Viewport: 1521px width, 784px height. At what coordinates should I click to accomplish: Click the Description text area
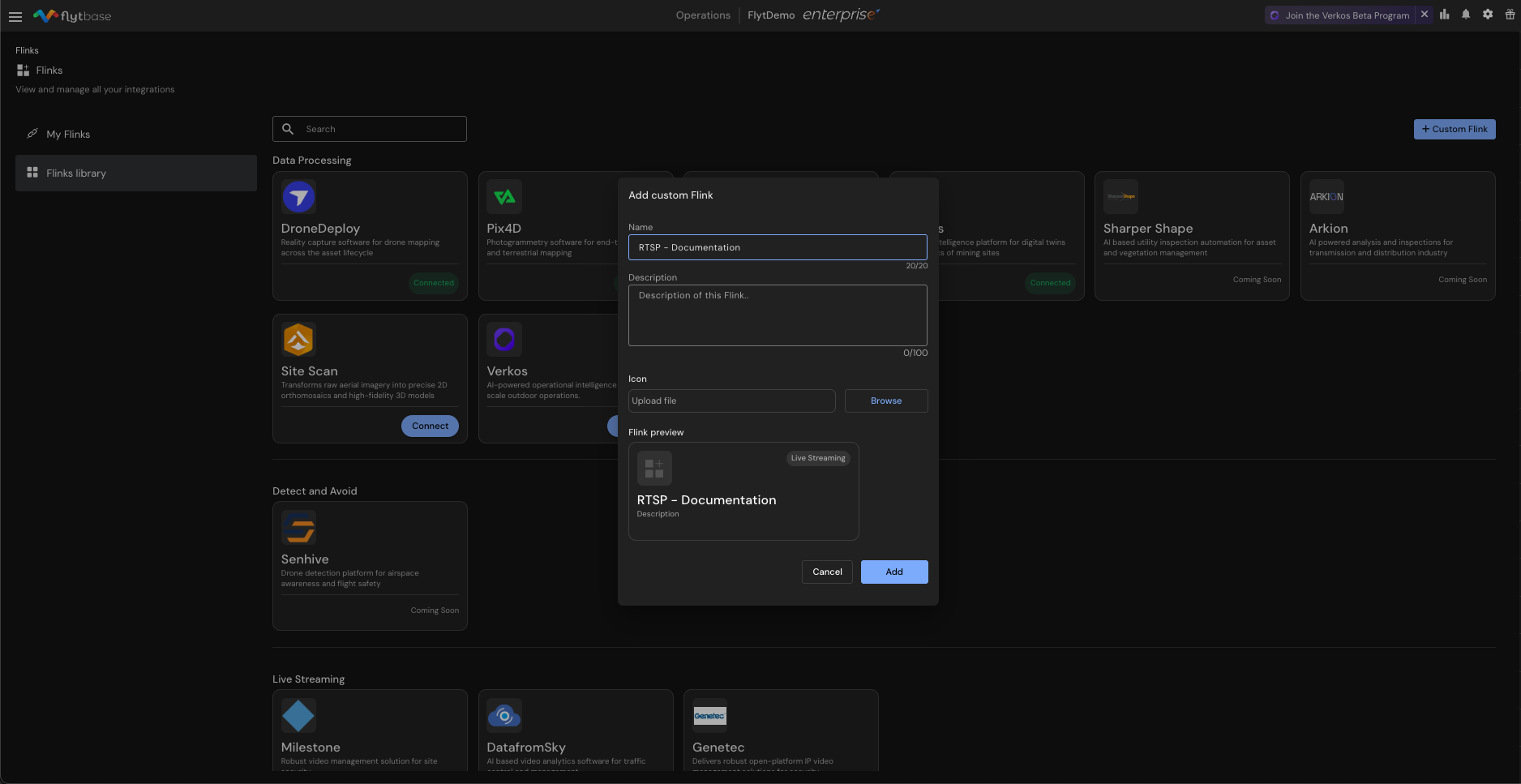coord(778,315)
